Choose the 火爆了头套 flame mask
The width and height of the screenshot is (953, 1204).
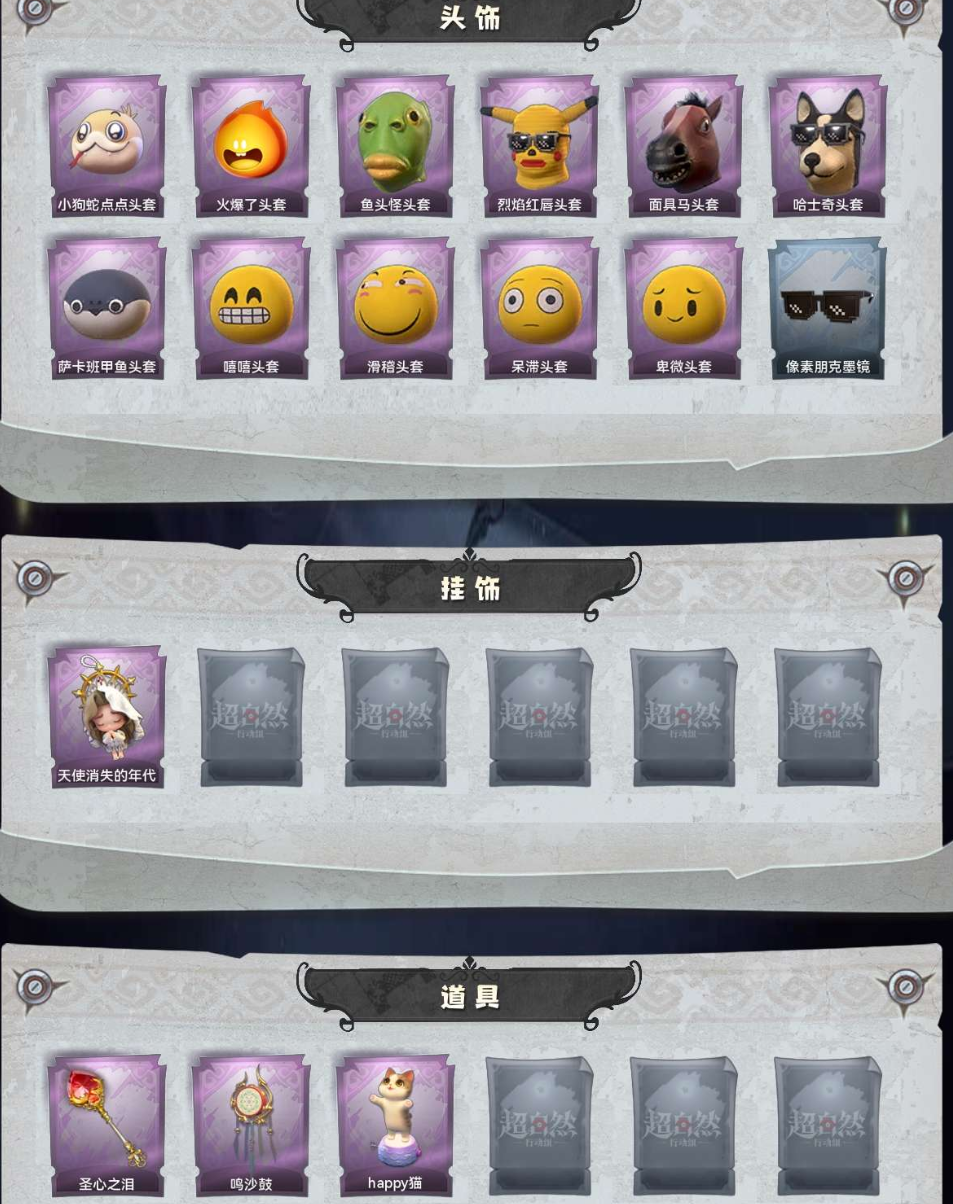tap(251, 147)
